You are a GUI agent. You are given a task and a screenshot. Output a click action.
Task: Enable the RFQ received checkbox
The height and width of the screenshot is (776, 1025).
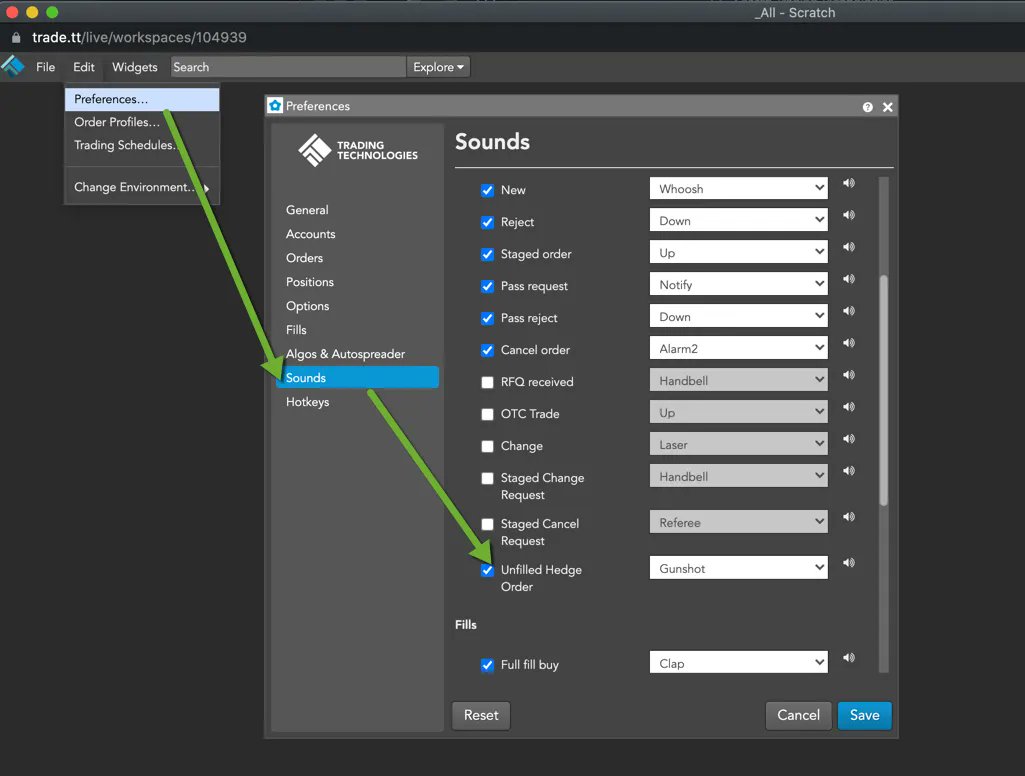[x=487, y=382]
